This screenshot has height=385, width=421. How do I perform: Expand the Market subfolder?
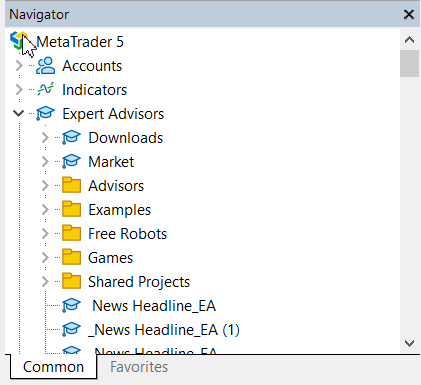pos(45,162)
